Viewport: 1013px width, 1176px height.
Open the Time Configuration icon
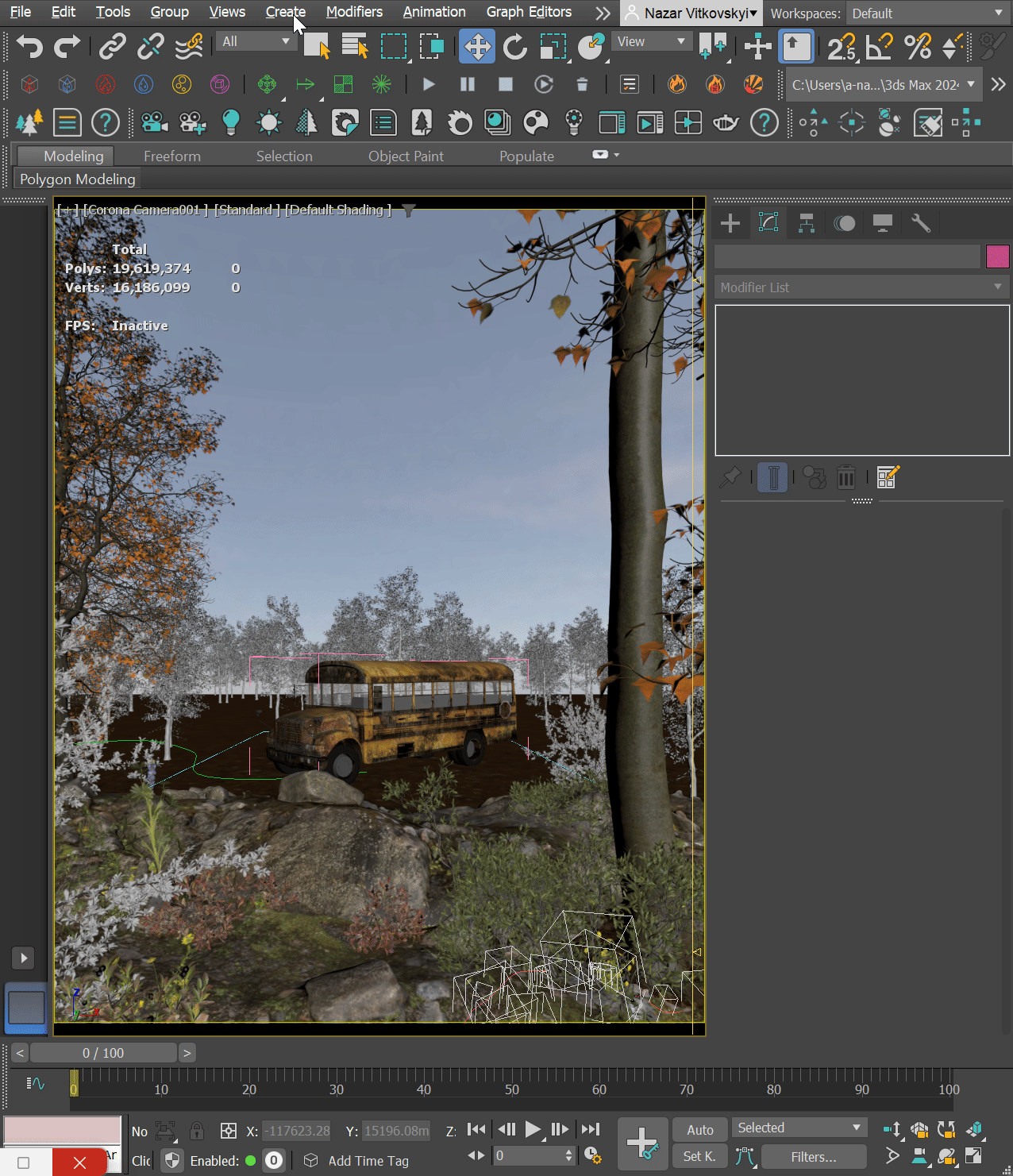592,1155
